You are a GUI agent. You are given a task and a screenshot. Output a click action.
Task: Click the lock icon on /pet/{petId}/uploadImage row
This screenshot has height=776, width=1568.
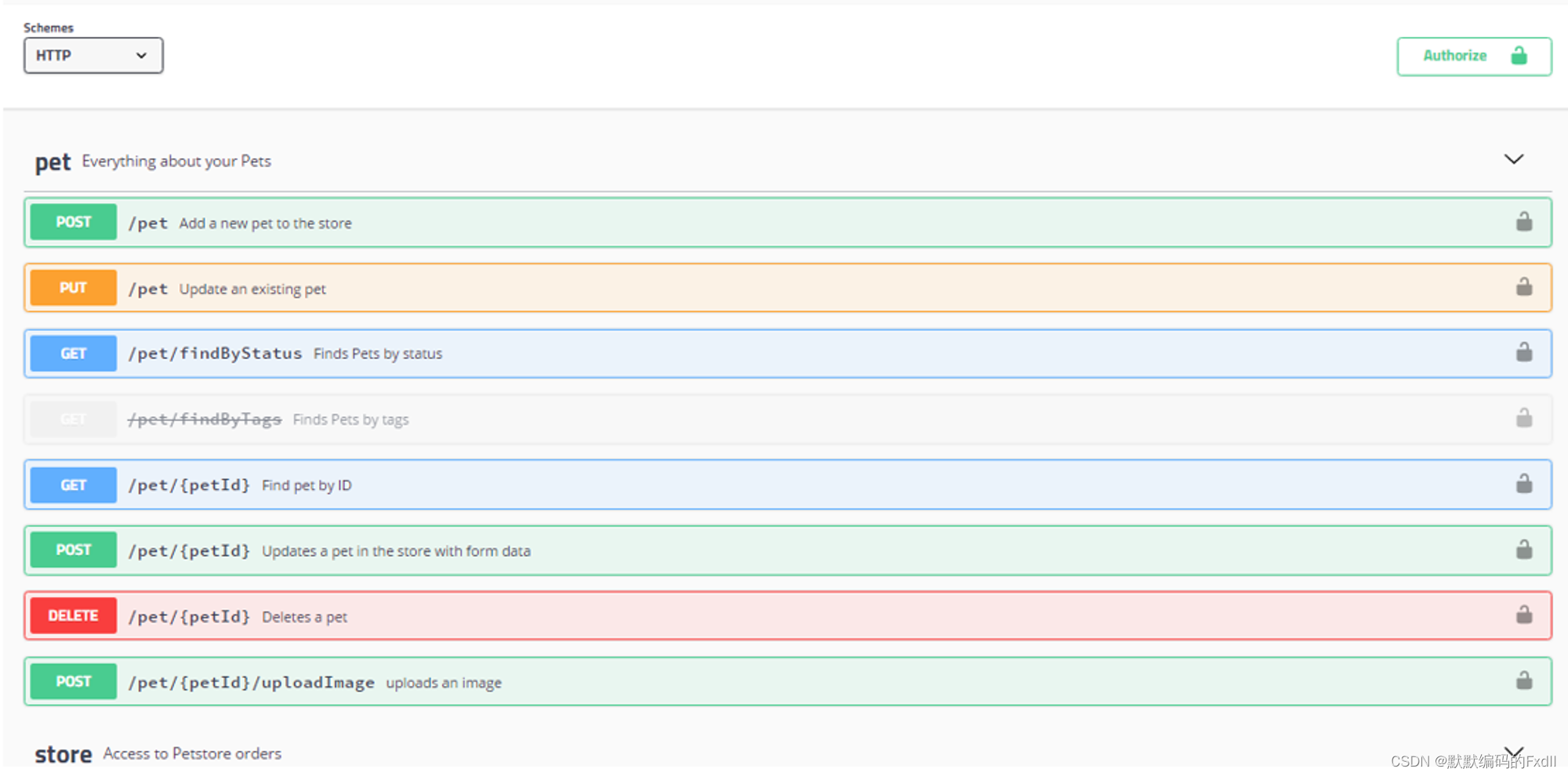click(x=1523, y=681)
